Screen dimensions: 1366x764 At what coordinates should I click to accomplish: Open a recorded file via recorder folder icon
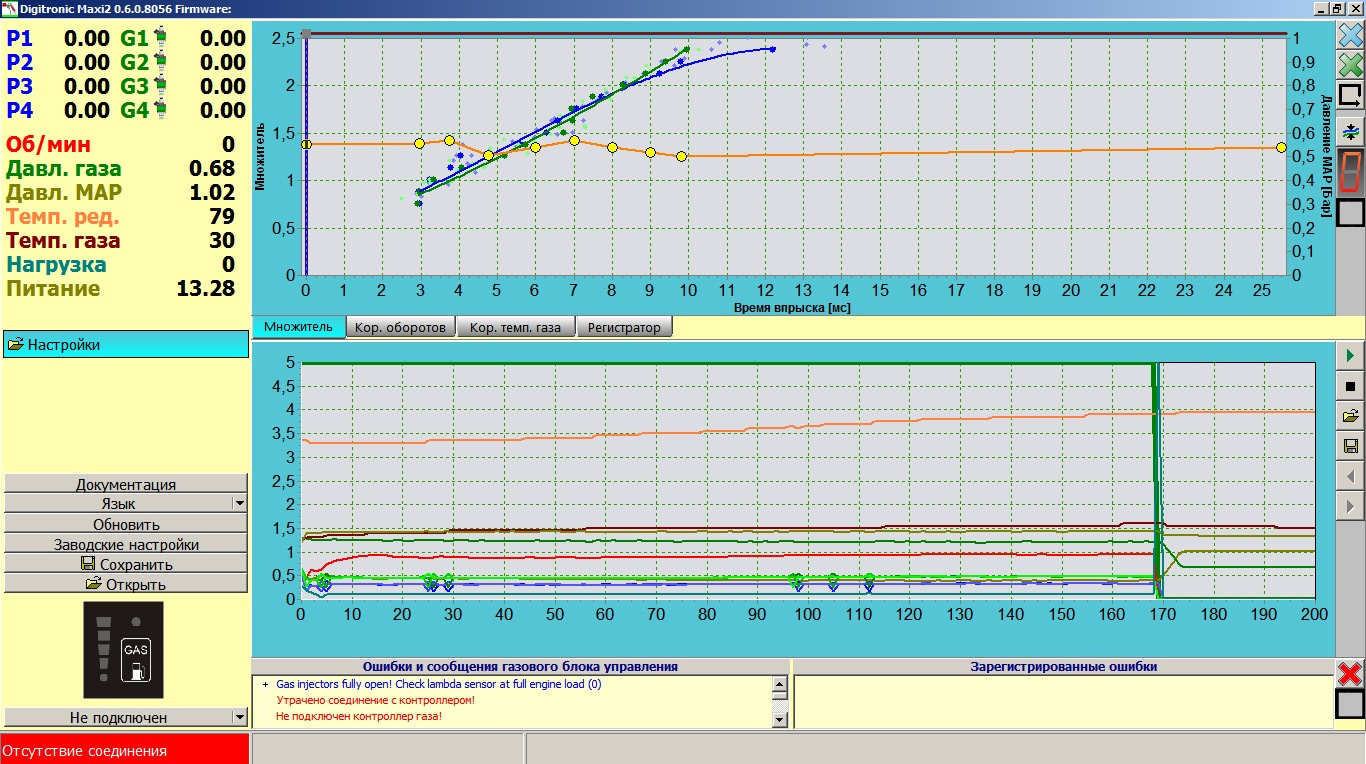(x=1350, y=416)
